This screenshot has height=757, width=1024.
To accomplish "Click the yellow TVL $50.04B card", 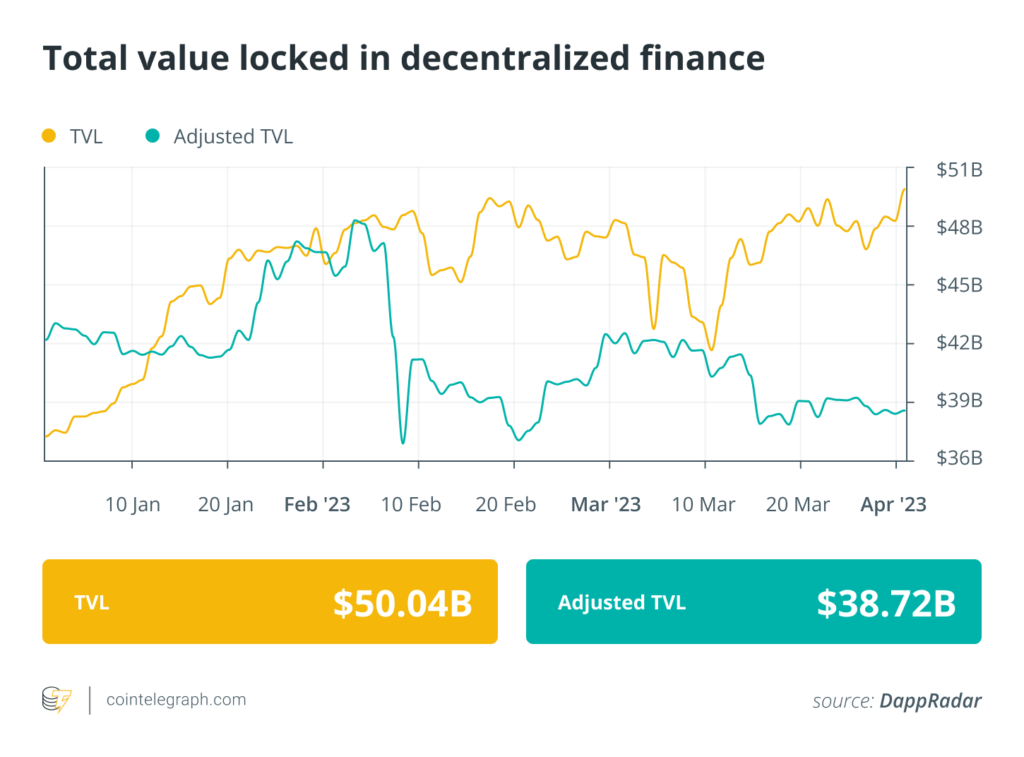I will click(x=269, y=601).
